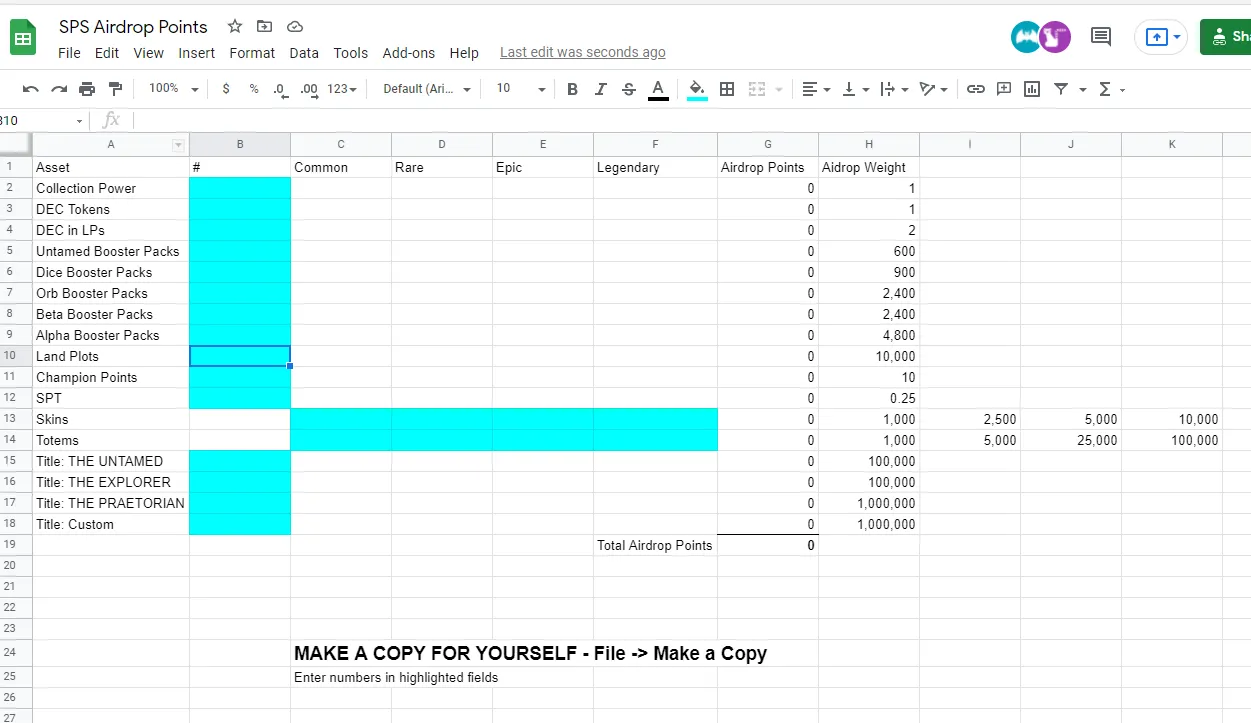Open the zoom 100% dropdown
Screen dimensions: 1251x723
(173, 89)
